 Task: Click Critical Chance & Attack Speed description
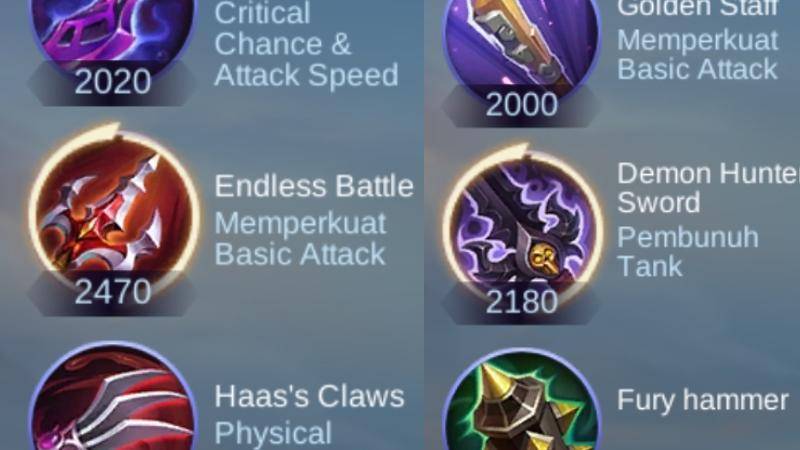click(x=306, y=44)
